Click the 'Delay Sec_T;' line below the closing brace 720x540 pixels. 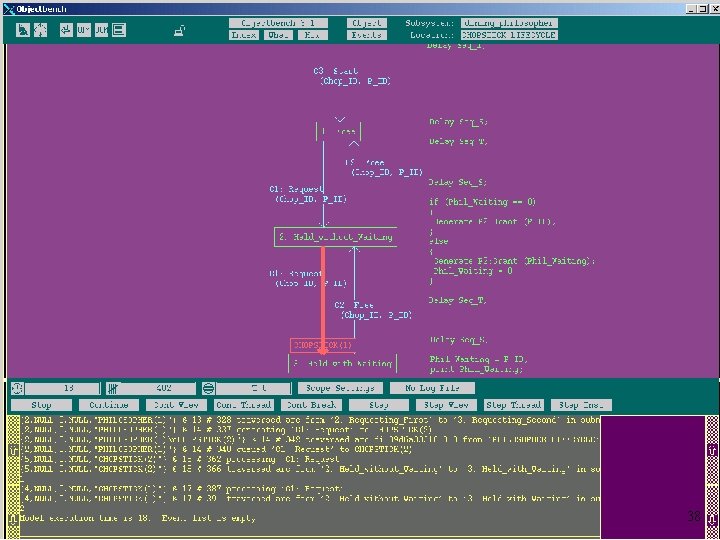click(x=458, y=300)
